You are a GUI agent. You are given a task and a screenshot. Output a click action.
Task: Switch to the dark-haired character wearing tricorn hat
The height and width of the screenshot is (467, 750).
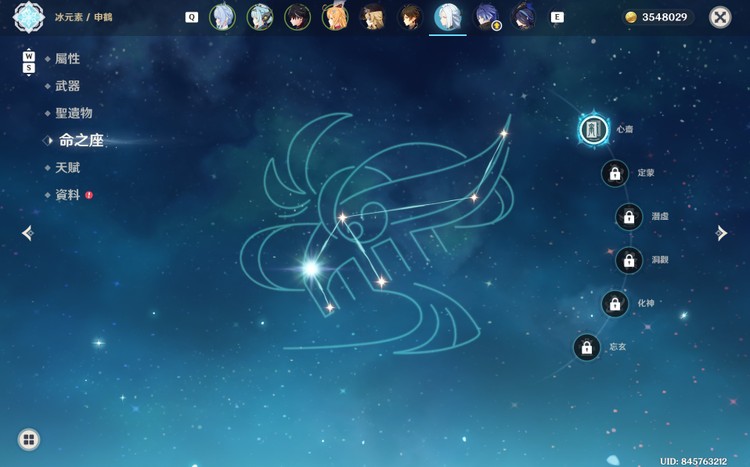click(523, 17)
